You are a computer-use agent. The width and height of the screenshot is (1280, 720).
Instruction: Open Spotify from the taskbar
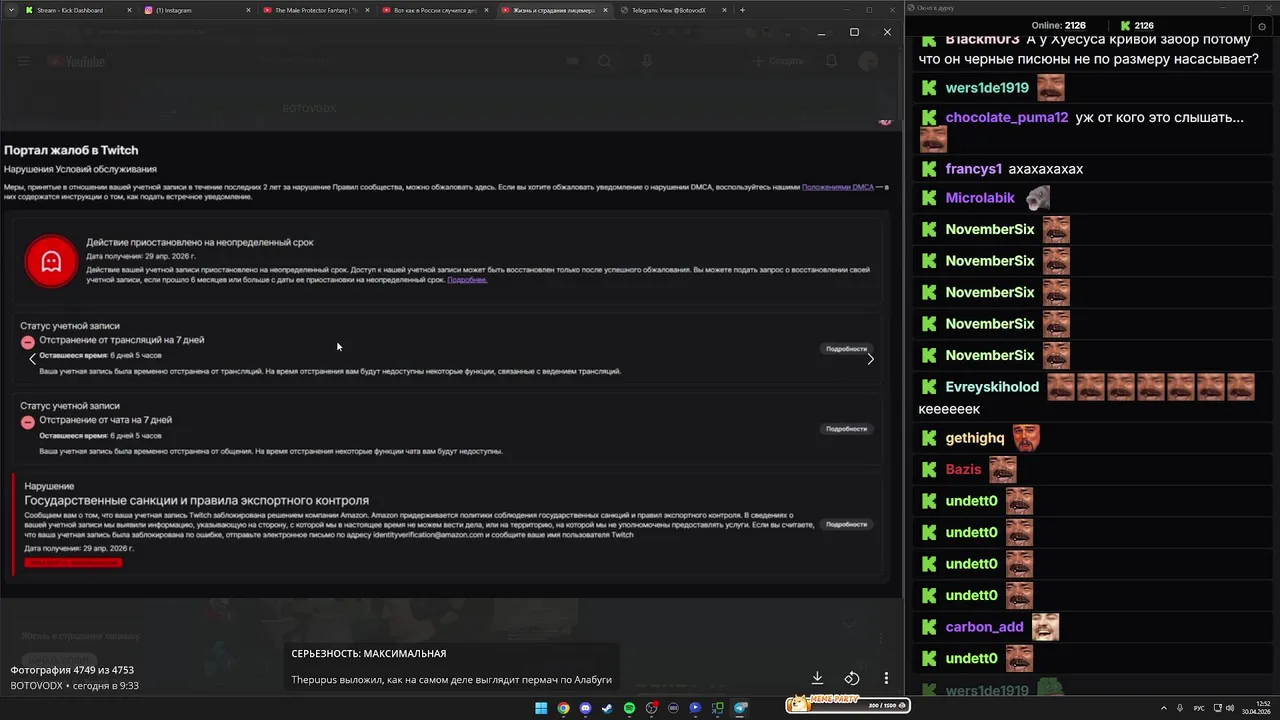[x=629, y=708]
